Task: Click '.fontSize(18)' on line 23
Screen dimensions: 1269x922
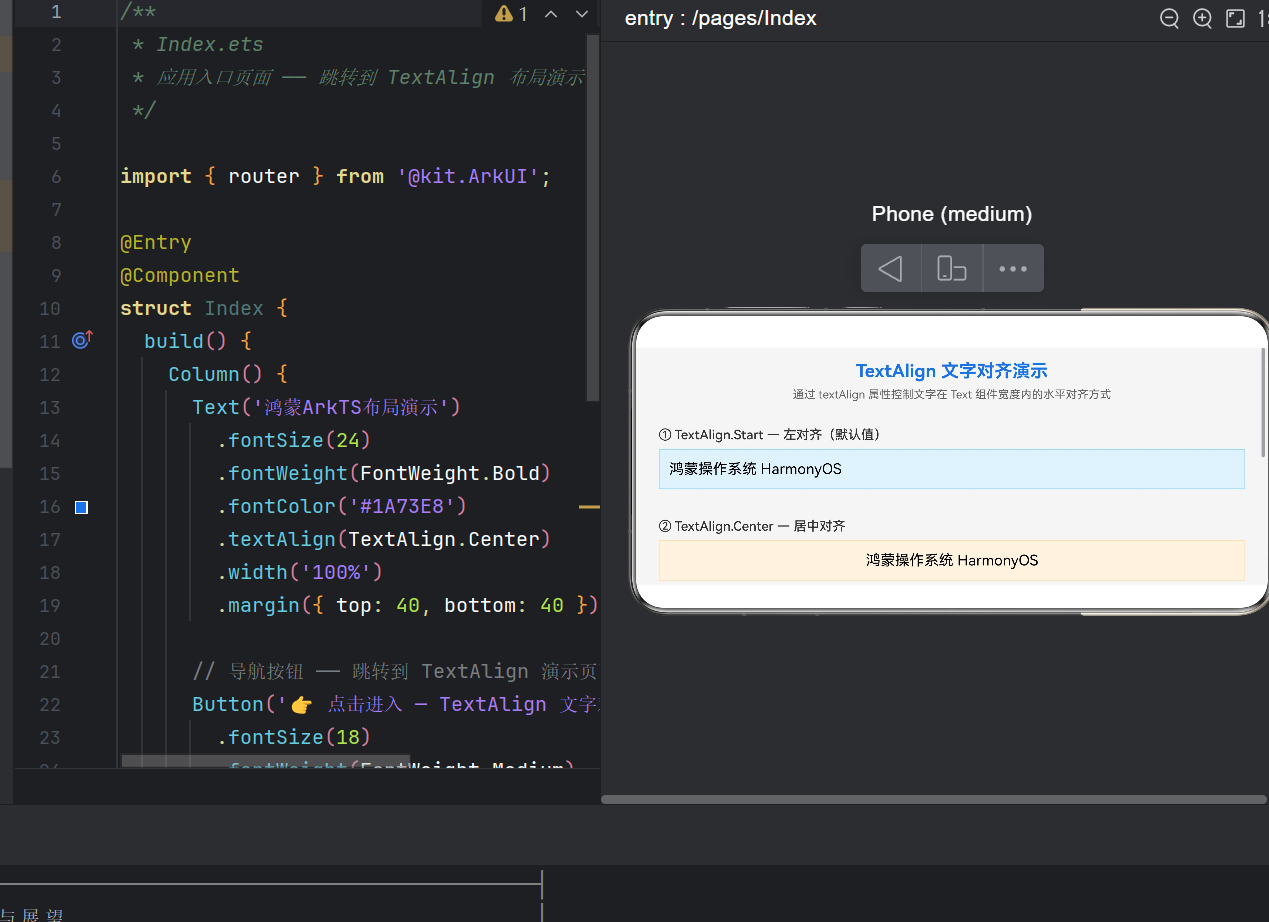Action: (x=294, y=737)
